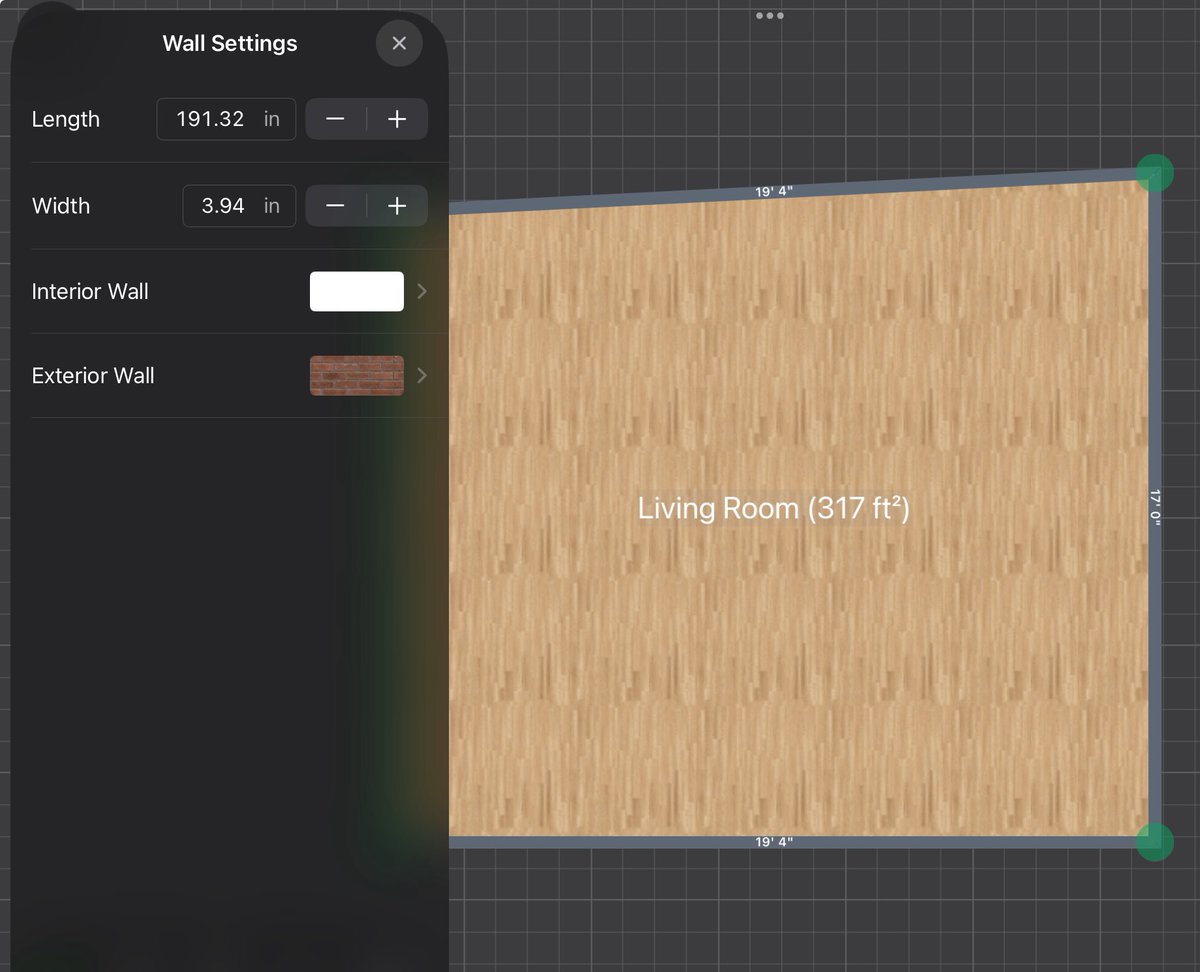
Task: Decrease wall Width with minus button
Action: [x=335, y=206]
